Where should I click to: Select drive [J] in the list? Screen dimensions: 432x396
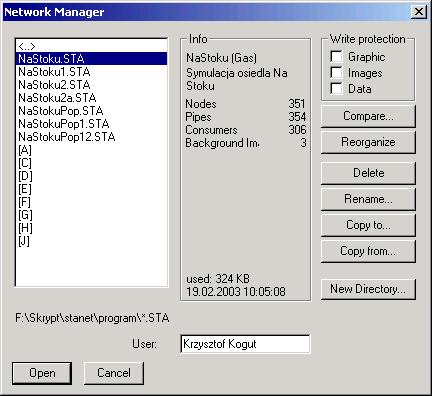click(x=92, y=241)
